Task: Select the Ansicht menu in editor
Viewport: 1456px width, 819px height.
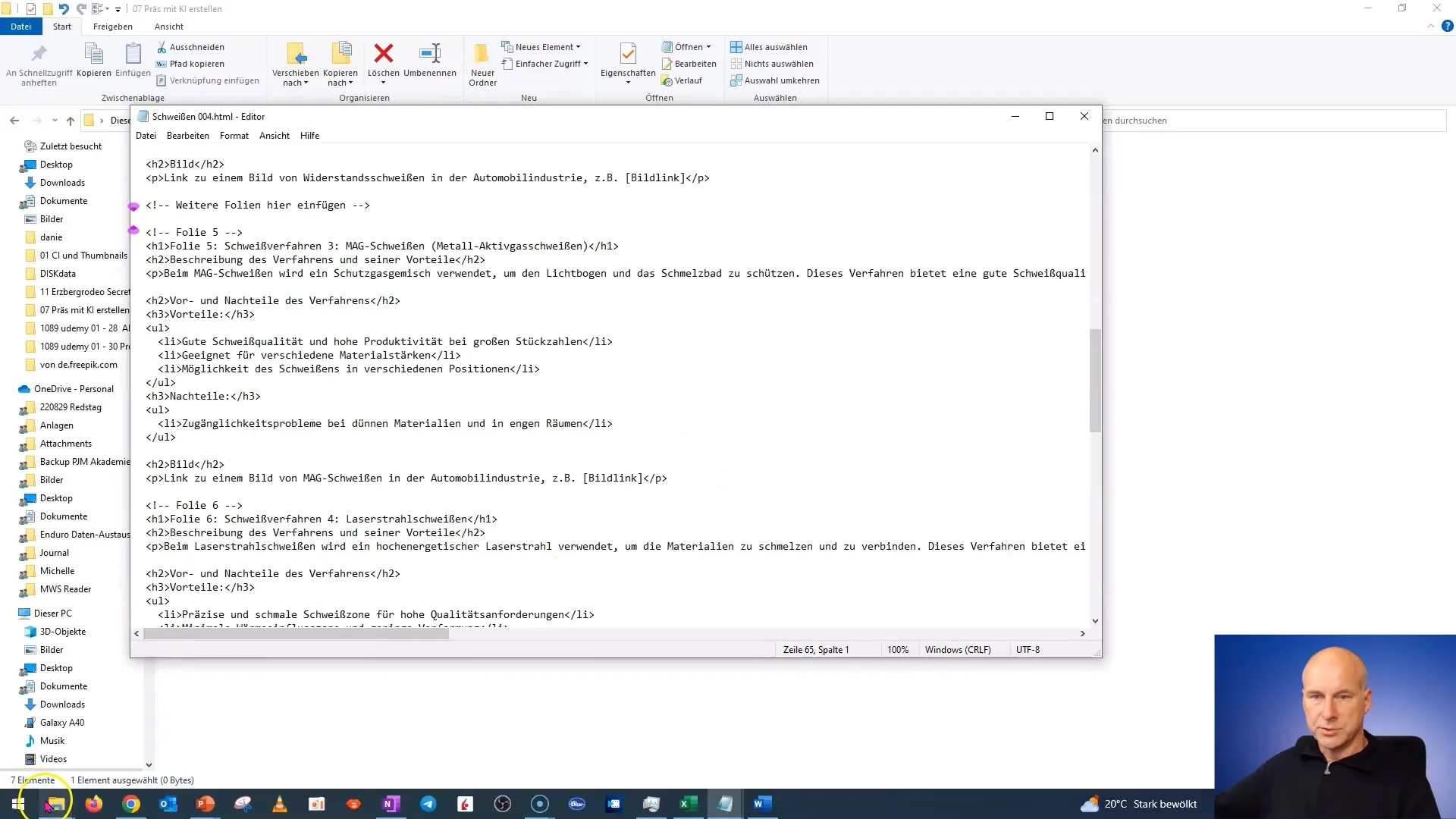Action: (x=275, y=135)
